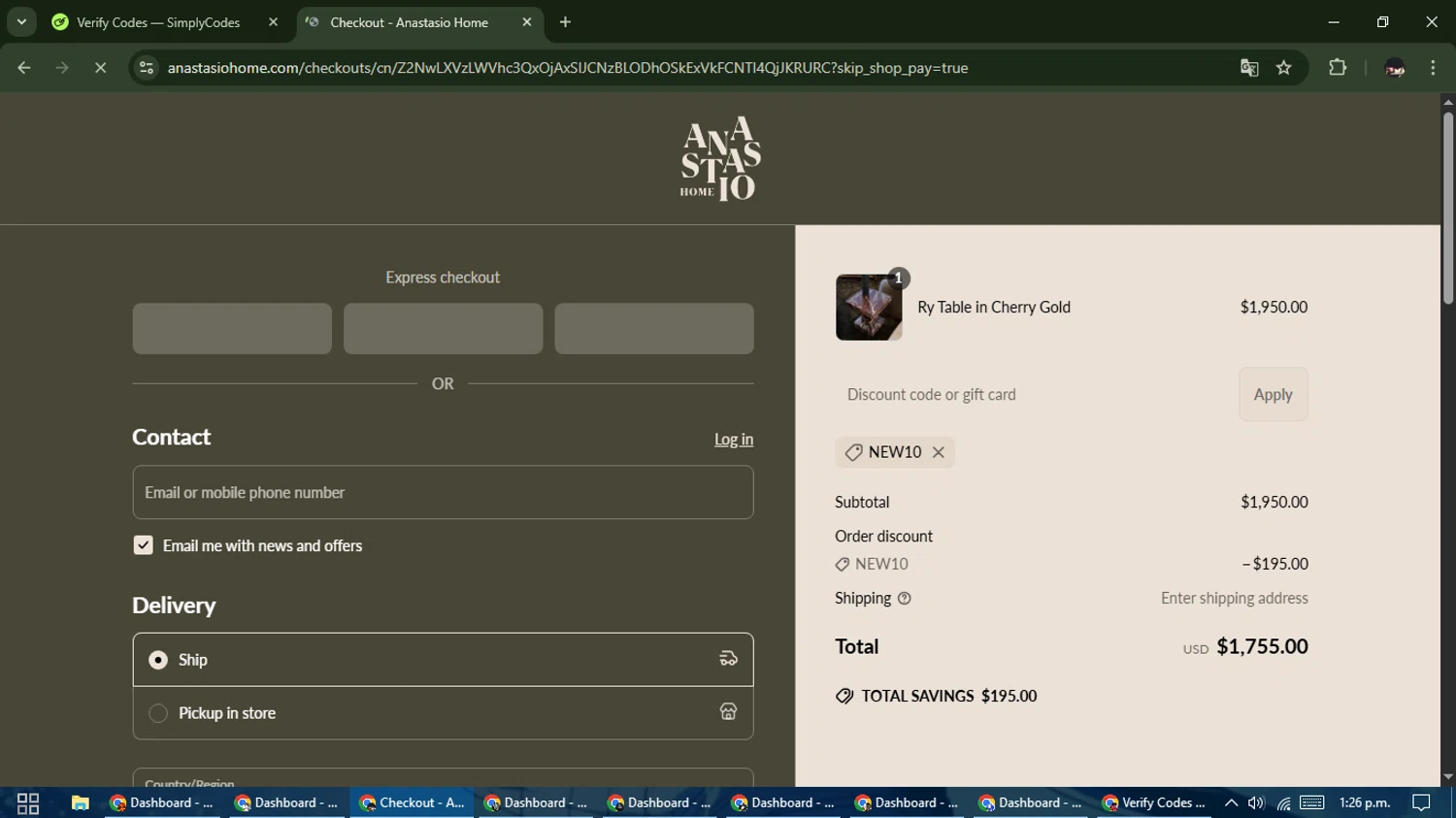Click the translate page icon
This screenshot has width=1456, height=818.
1249,68
